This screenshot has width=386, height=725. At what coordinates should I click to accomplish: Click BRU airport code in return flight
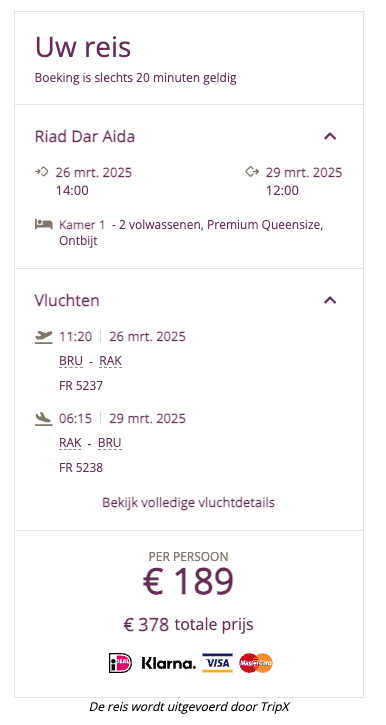pos(110,443)
